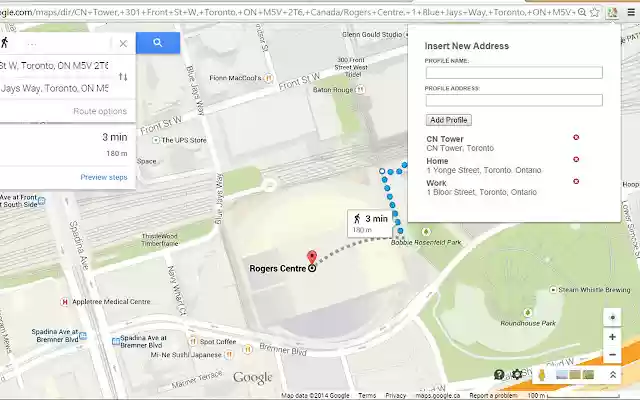This screenshot has height=400, width=640.
Task: Click the Glenn Gould Studio label
Action: 372,35
